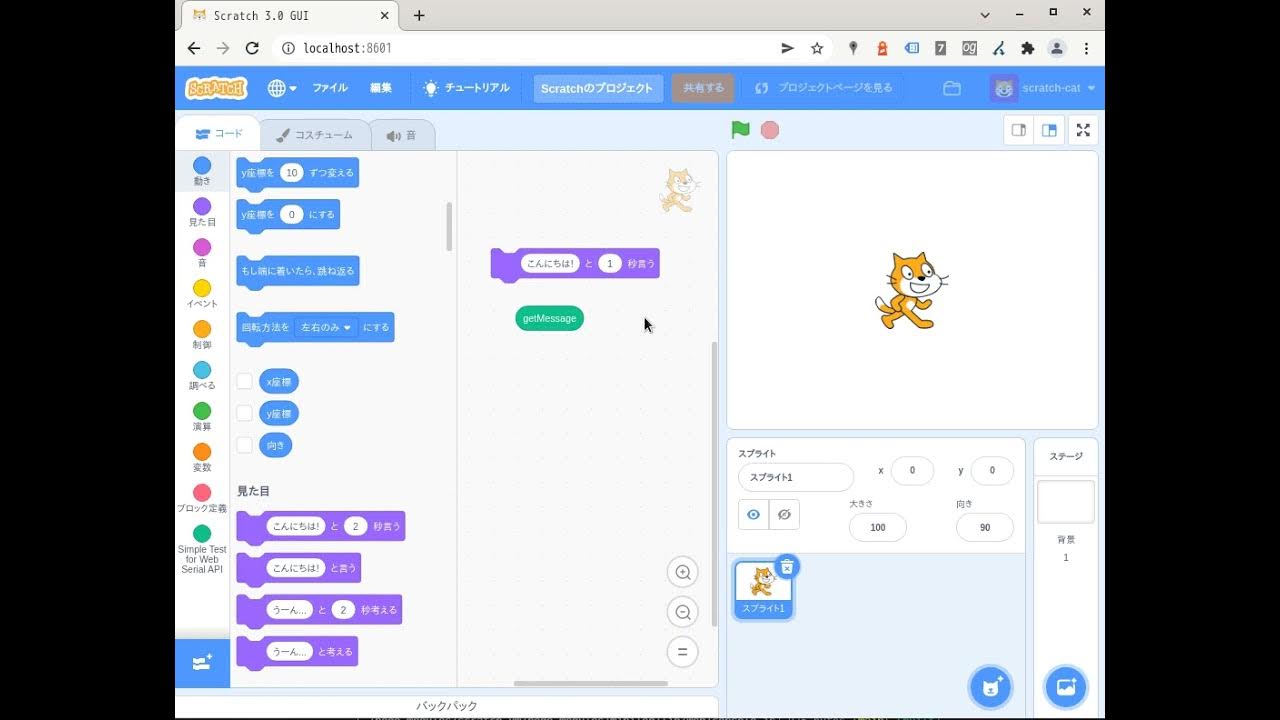This screenshot has width=1280, height=720.
Task: Select the 演算 (Operators) block category
Action: pos(202,417)
